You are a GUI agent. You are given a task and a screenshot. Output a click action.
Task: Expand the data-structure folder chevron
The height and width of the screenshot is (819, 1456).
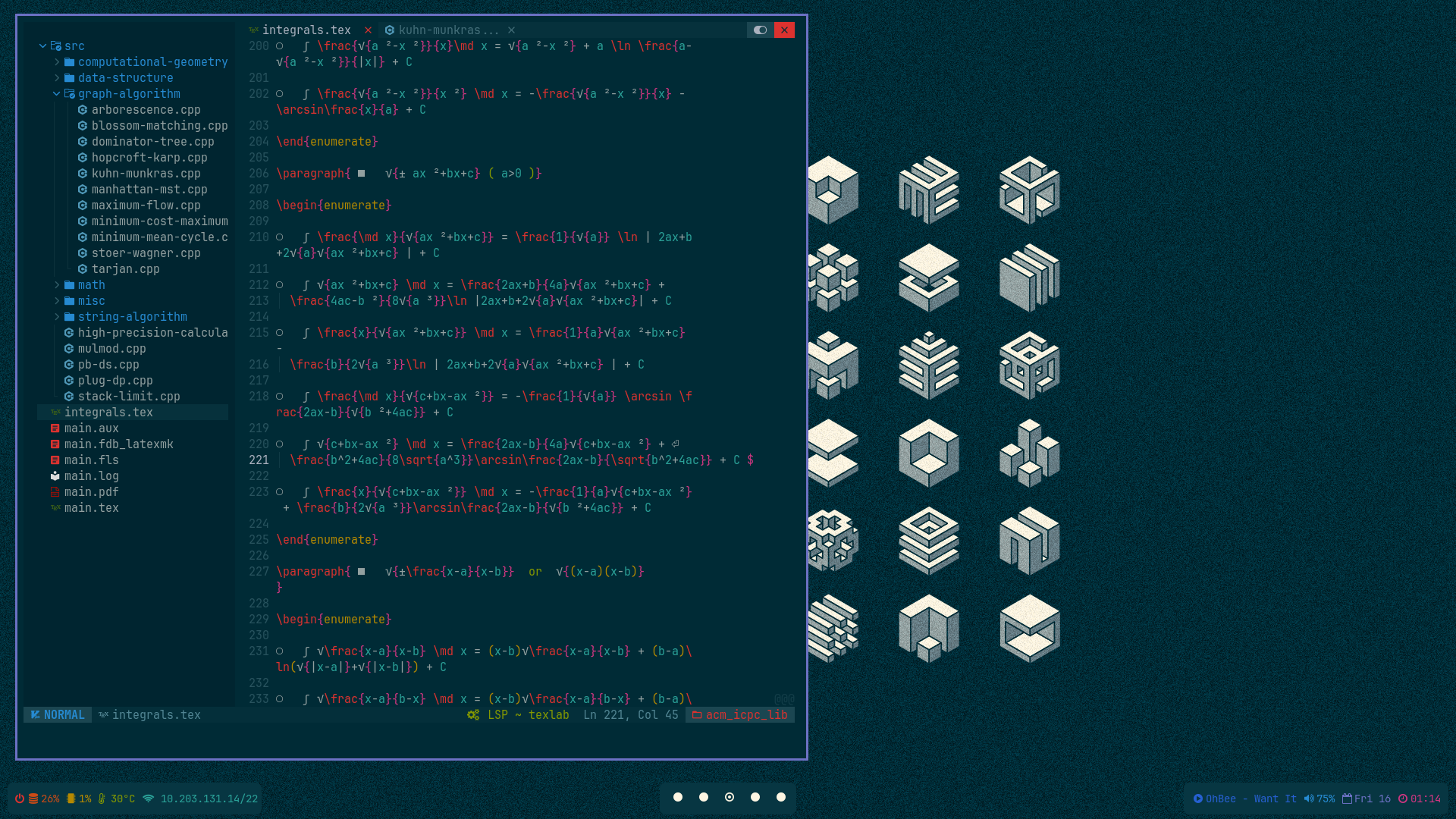coord(57,78)
